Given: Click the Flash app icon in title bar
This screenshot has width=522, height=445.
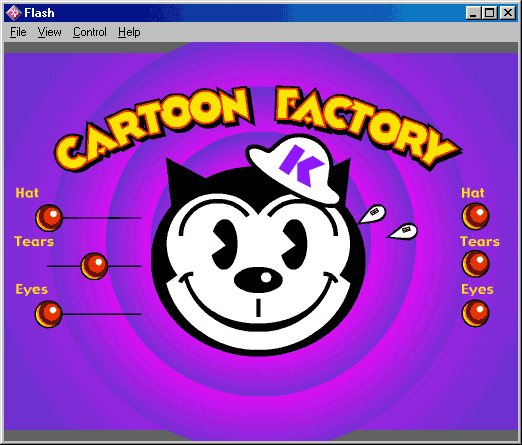Looking at the screenshot, I should pyautogui.click(x=14, y=13).
